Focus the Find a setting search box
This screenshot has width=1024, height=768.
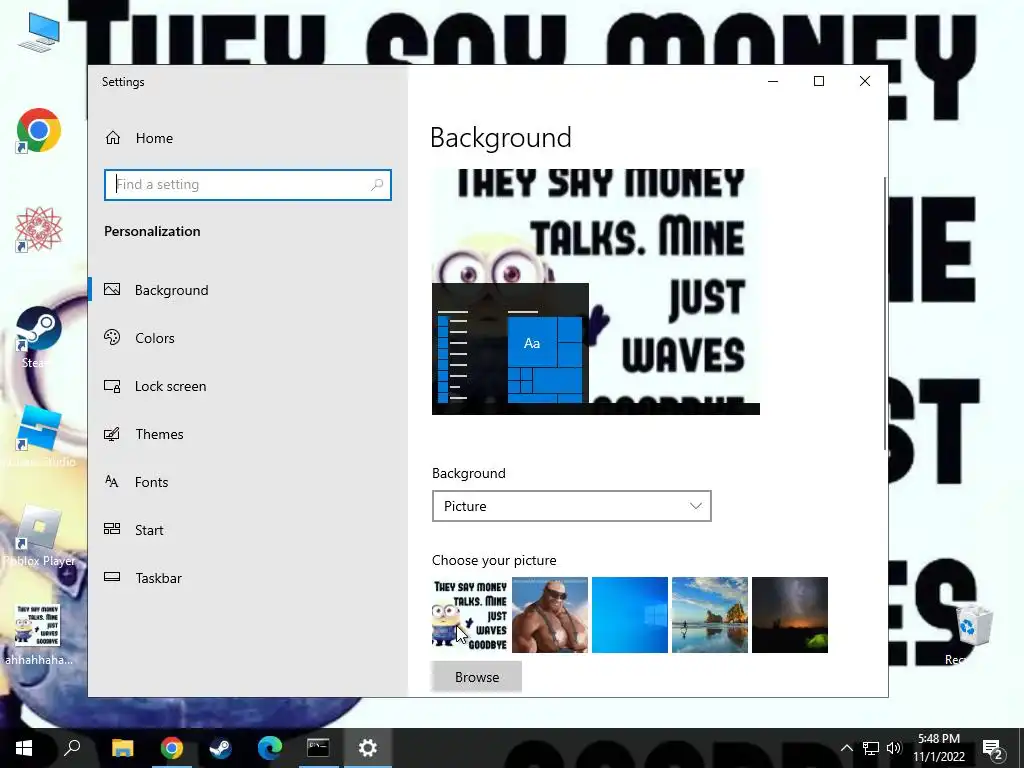[x=248, y=185]
